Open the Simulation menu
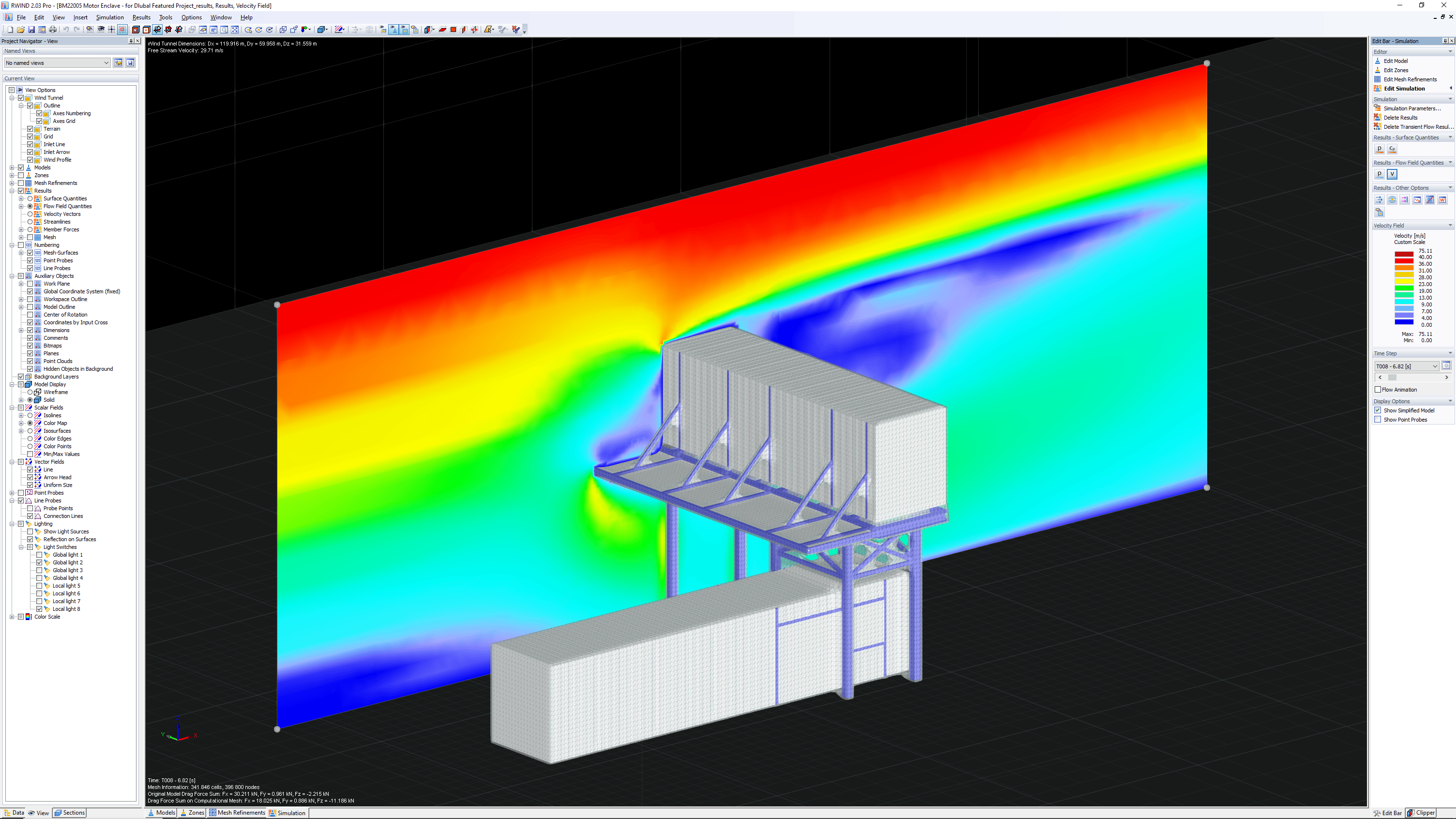1456x819 pixels. pyautogui.click(x=110, y=17)
